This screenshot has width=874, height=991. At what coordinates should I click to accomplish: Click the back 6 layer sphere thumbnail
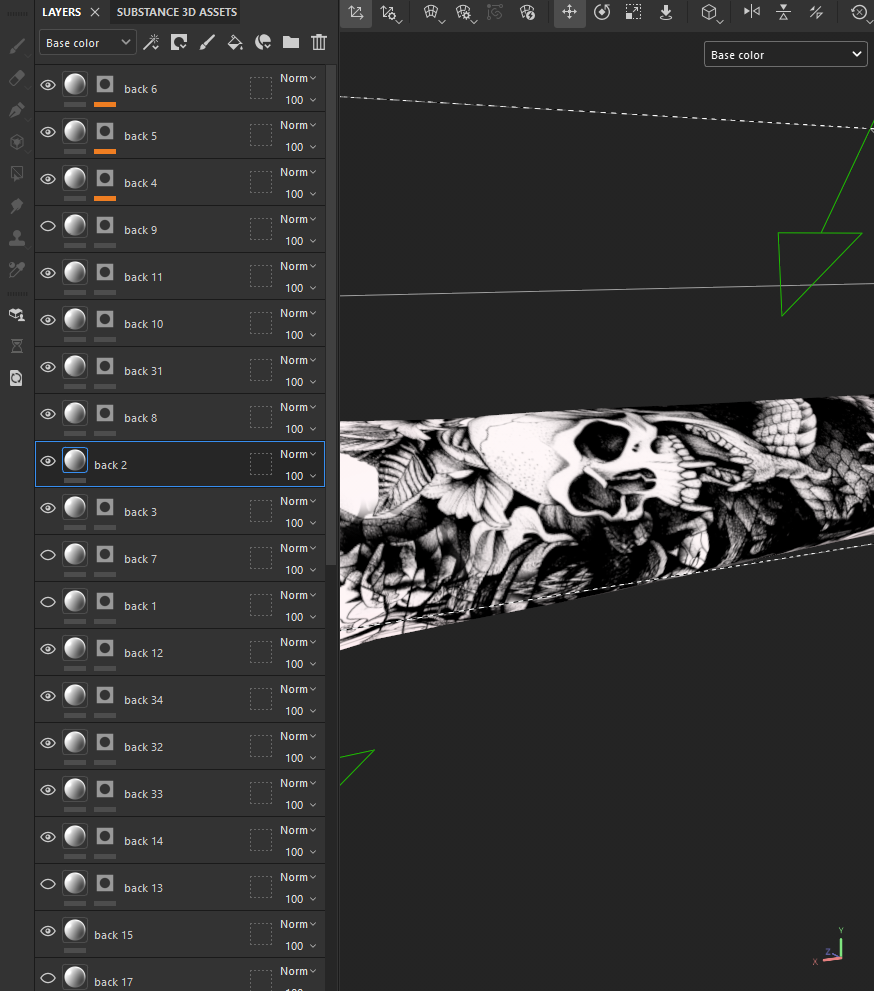(x=75, y=84)
